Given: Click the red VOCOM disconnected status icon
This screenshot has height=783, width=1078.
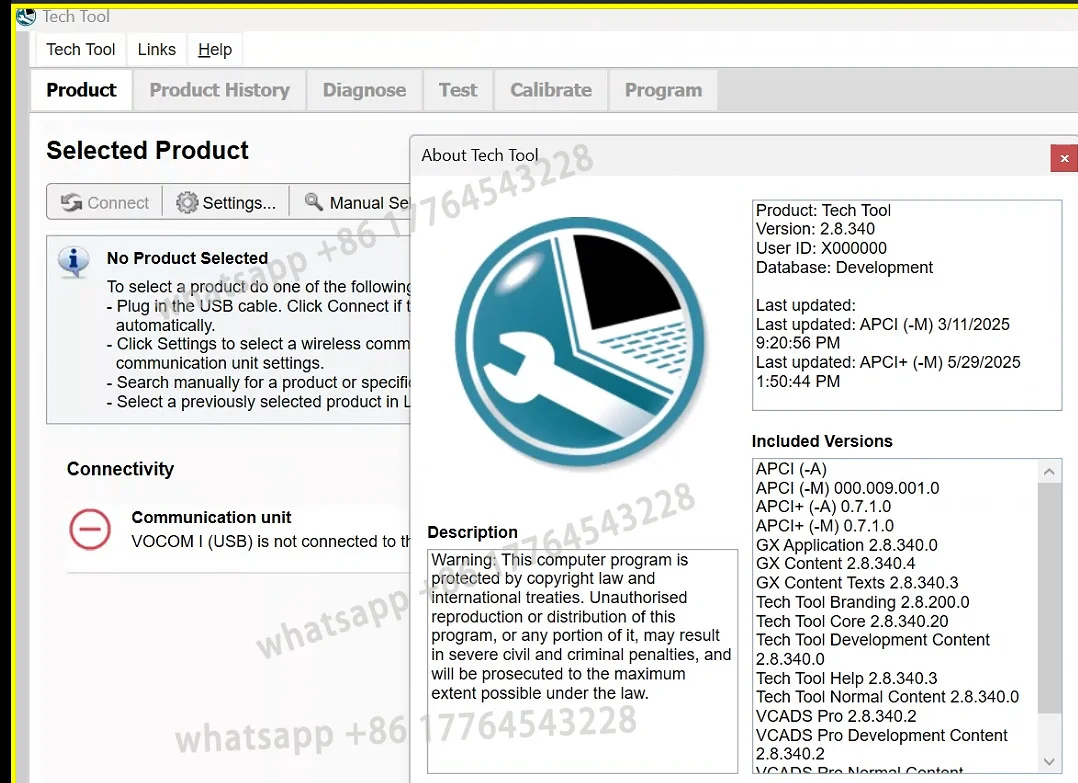Looking at the screenshot, I should click(x=89, y=531).
